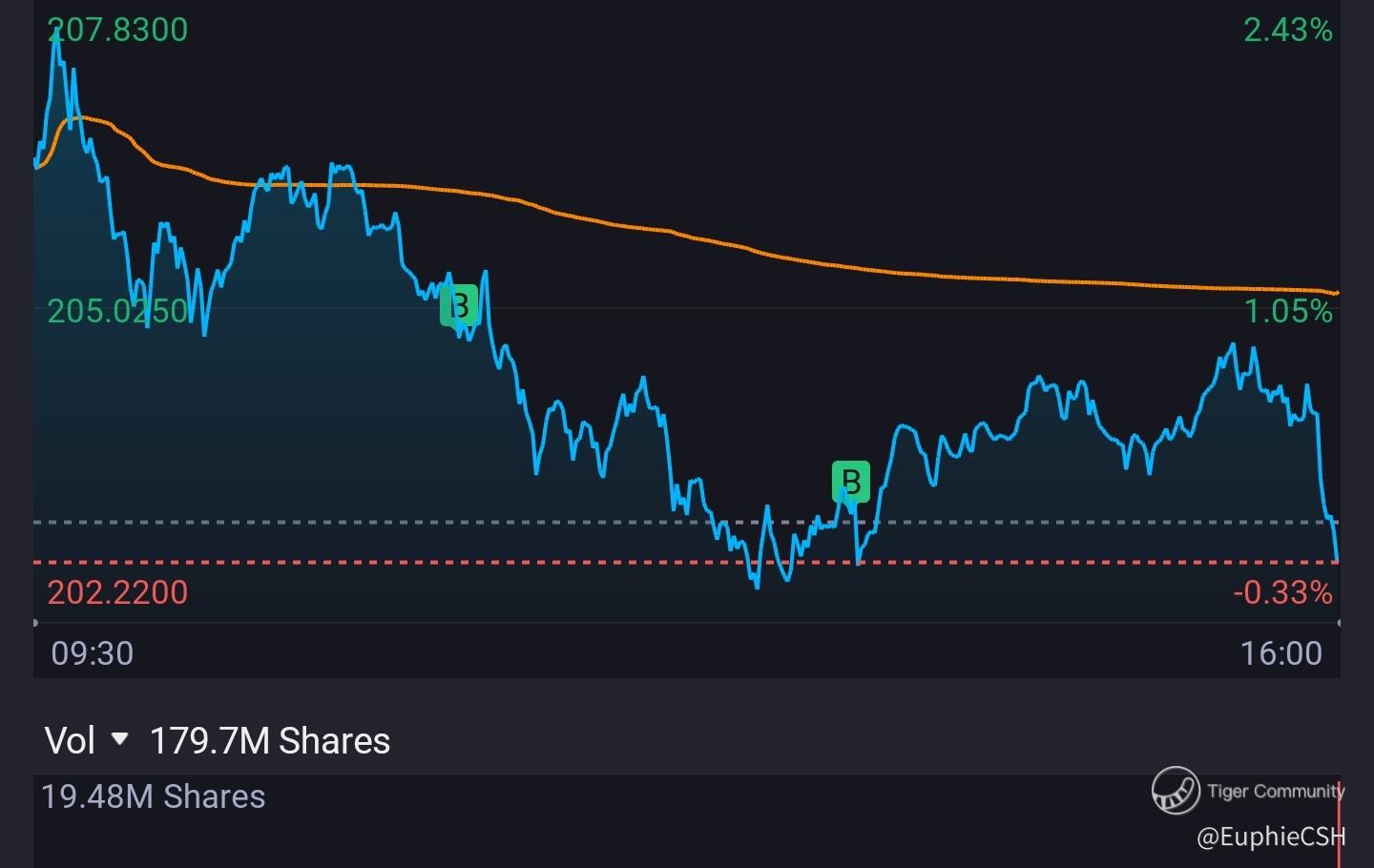Click the 09:30 market open time label
The width and height of the screenshot is (1374, 868).
coord(93,653)
